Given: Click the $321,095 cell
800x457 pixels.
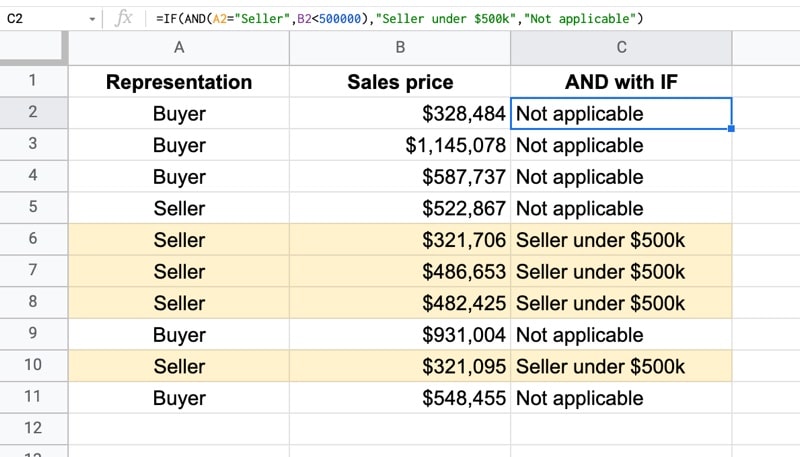Looking at the screenshot, I should point(400,366).
